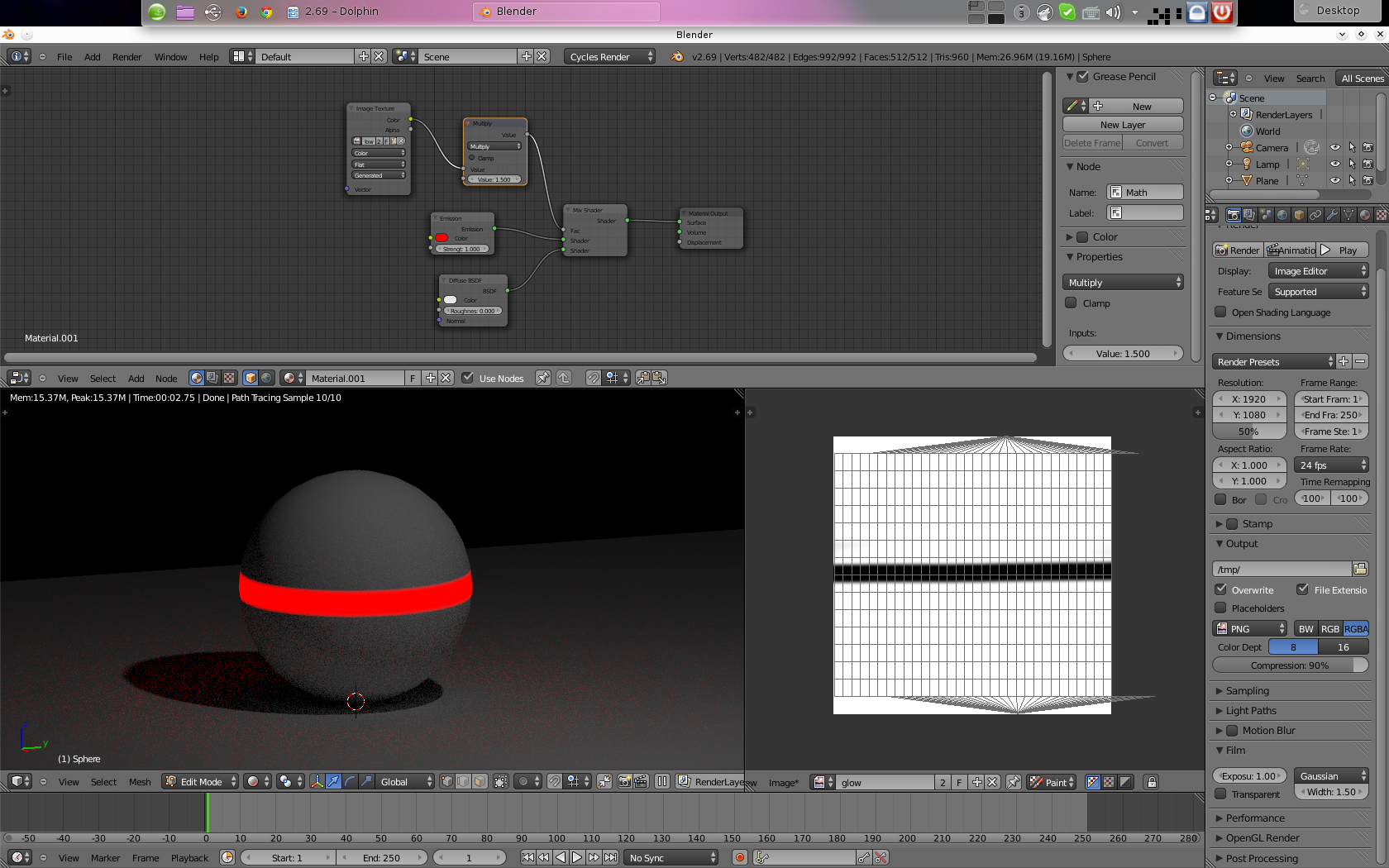
Task: Enable the Clamp checkbox
Action: 1072,303
